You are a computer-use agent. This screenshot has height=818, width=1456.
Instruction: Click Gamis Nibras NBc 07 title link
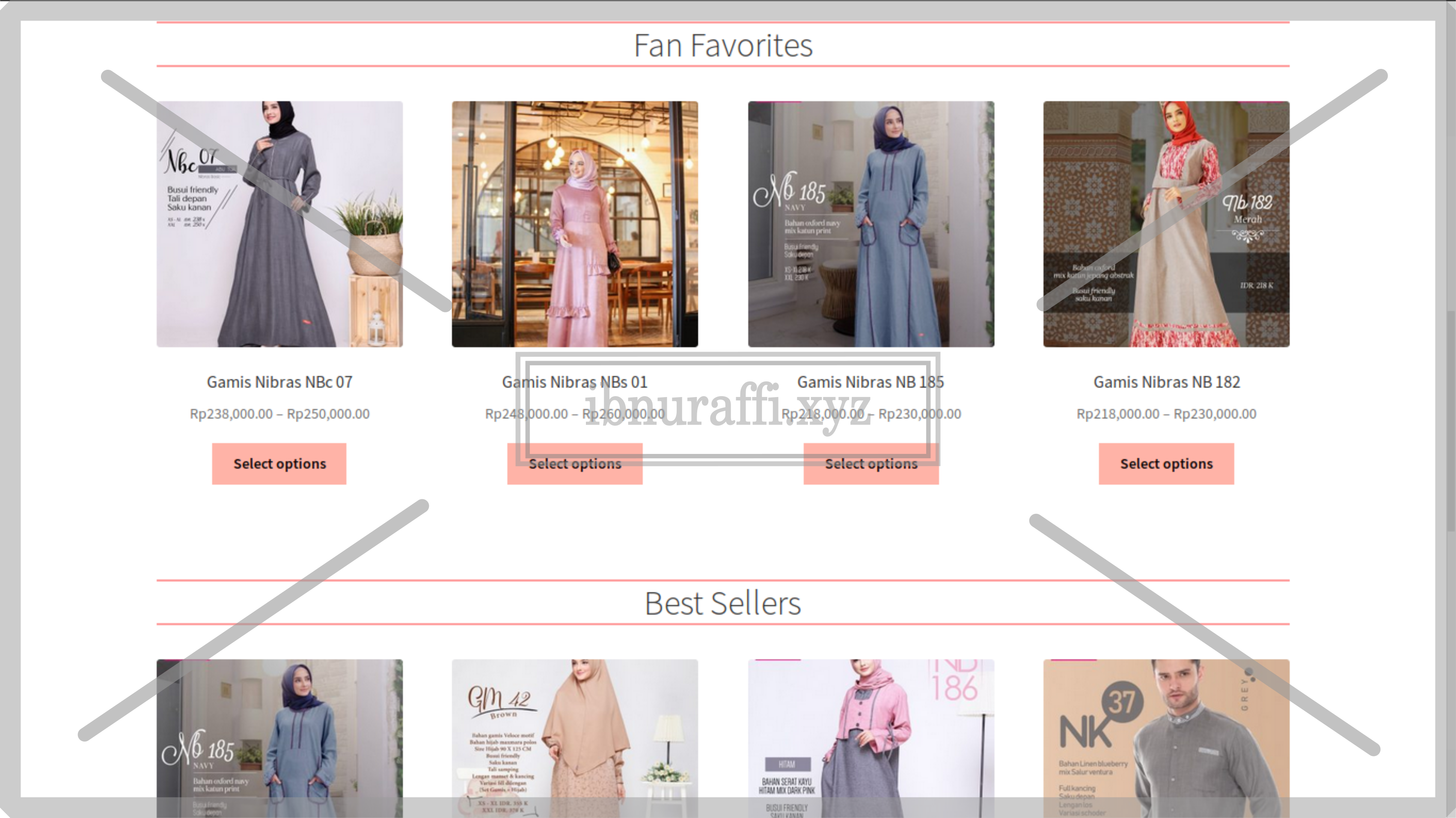(279, 382)
